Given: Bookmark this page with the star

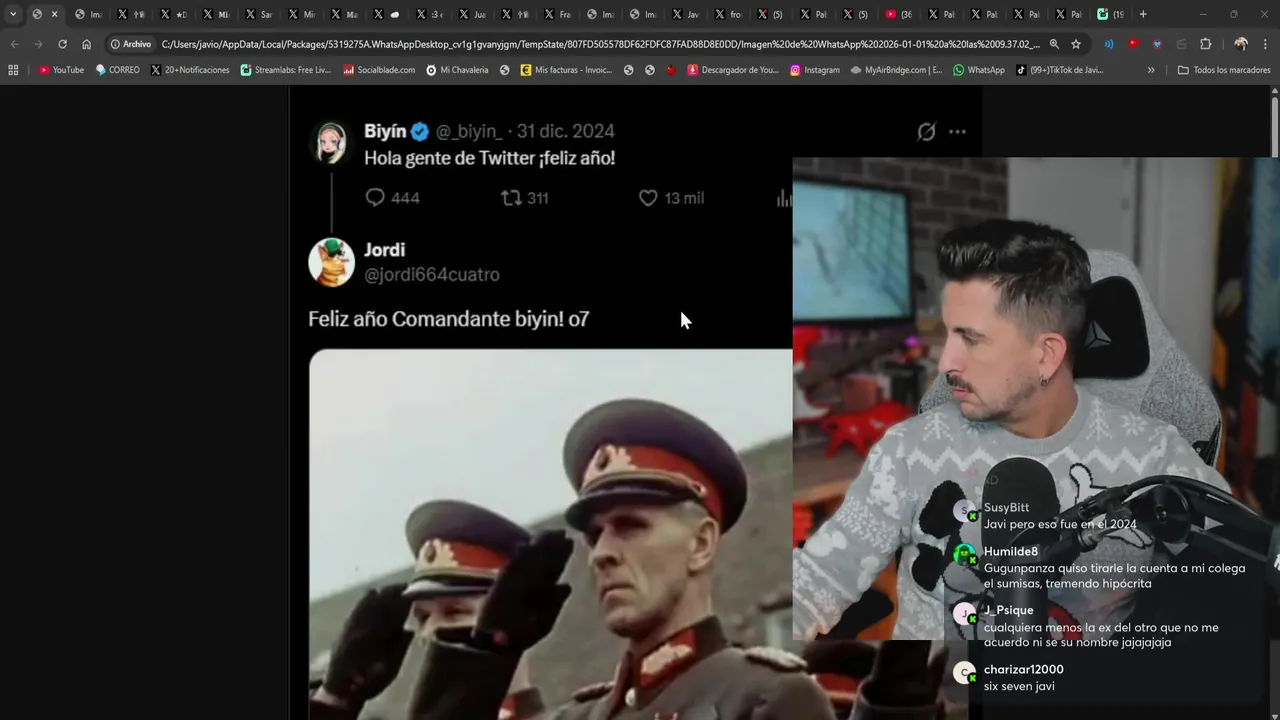Looking at the screenshot, I should pos(1076,44).
